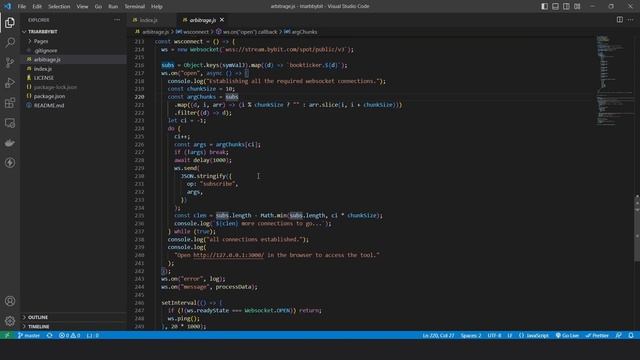Open Explorer views and more actions menu
Viewport: 640px width, 360px height.
click(117, 20)
